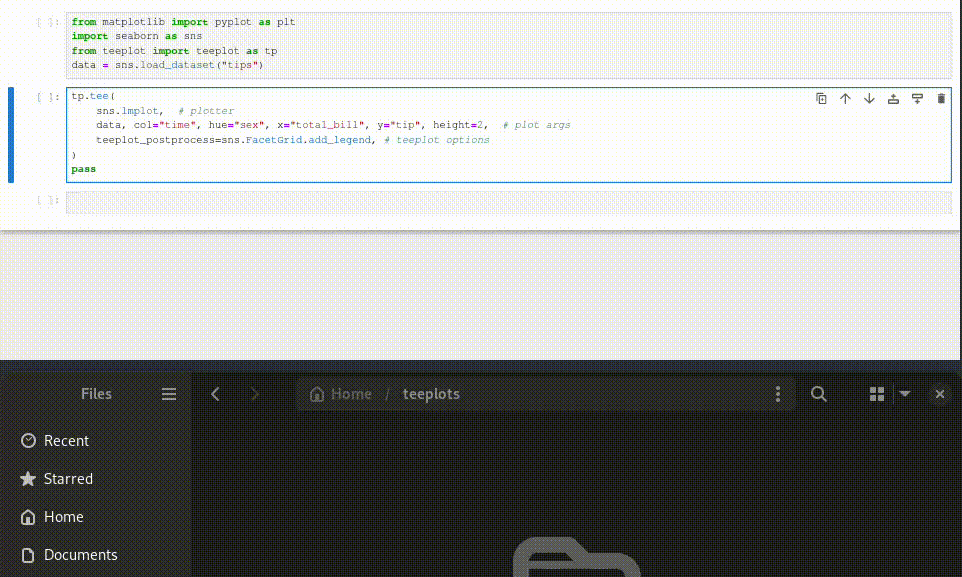Duplicate the active notebook cell
Screen dimensions: 962x577
[821, 98]
